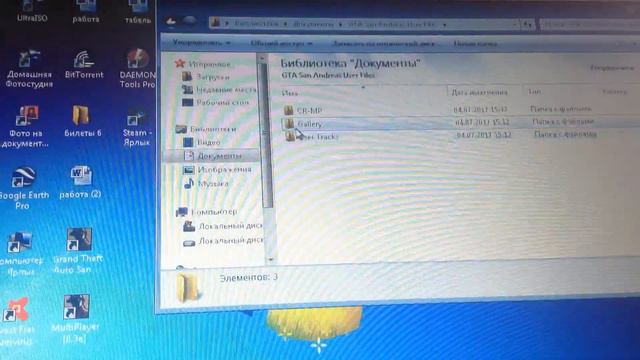Click Записать на оптический диск toolbar button
Screen dimensions: 640x360
click(x=383, y=44)
